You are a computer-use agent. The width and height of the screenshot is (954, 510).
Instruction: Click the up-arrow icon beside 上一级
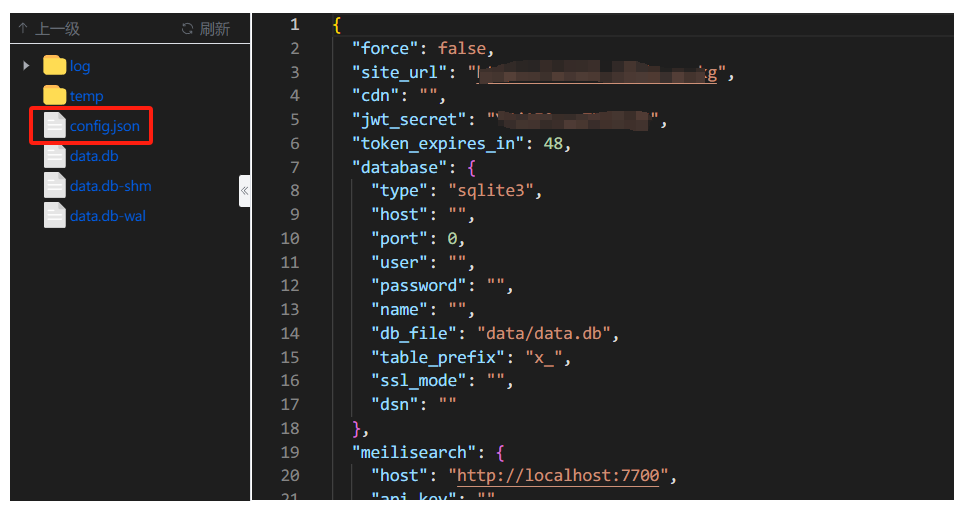(23, 29)
